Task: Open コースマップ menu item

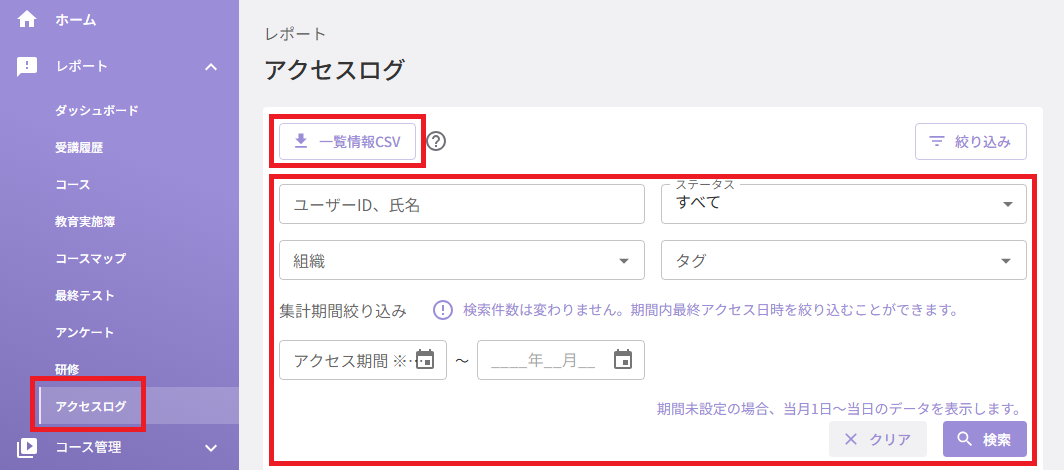Action: [90, 258]
